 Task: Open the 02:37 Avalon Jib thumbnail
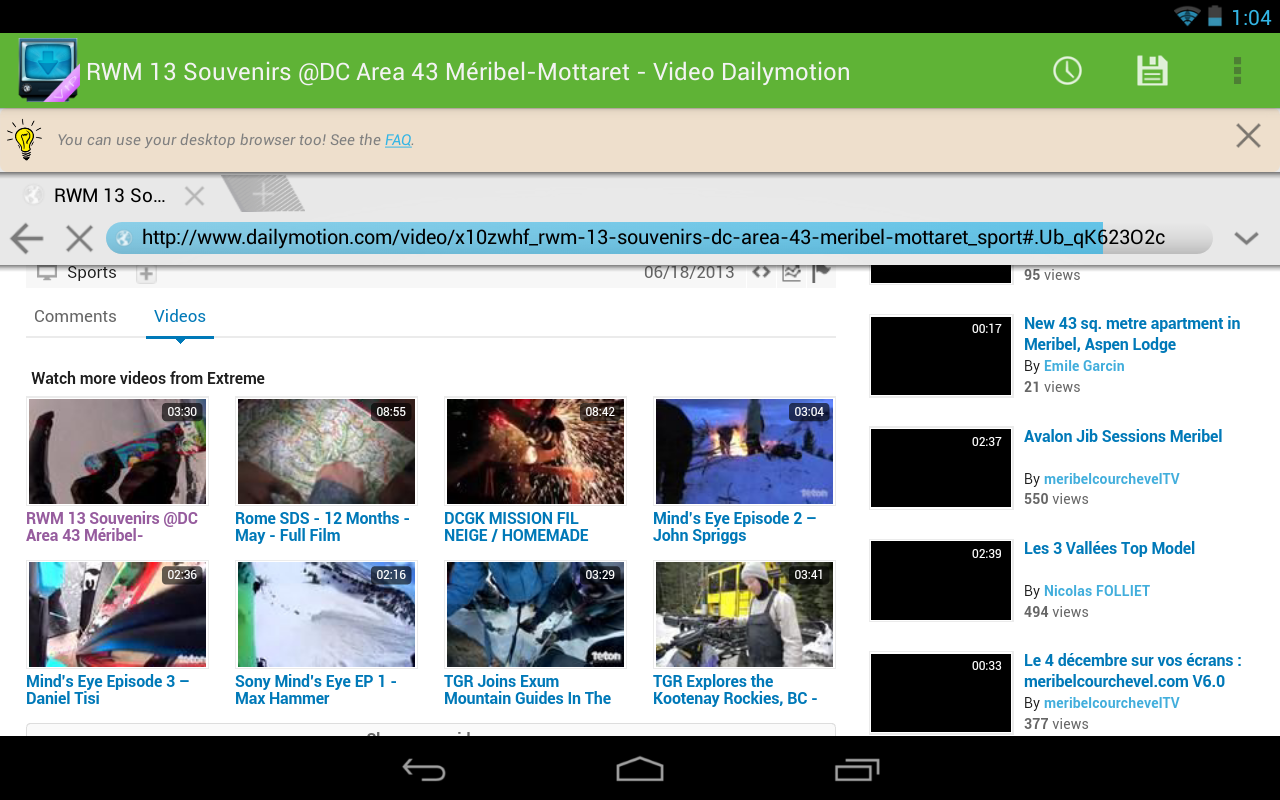point(941,468)
